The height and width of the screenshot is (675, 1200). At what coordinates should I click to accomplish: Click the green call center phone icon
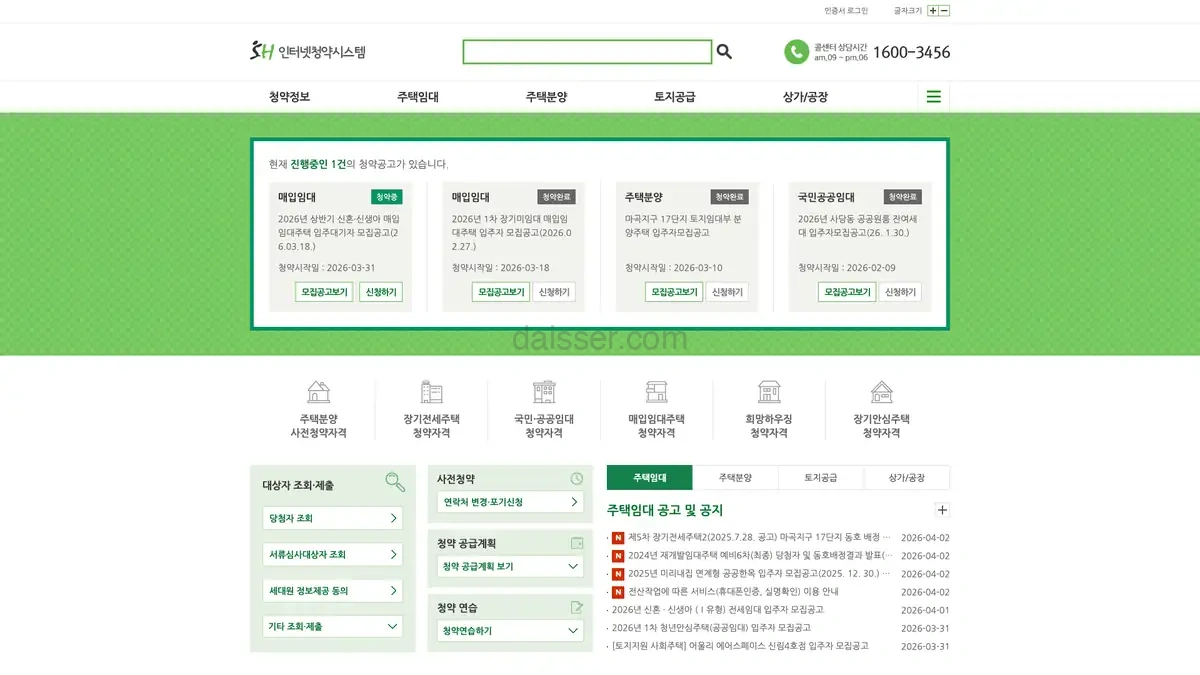(x=796, y=52)
